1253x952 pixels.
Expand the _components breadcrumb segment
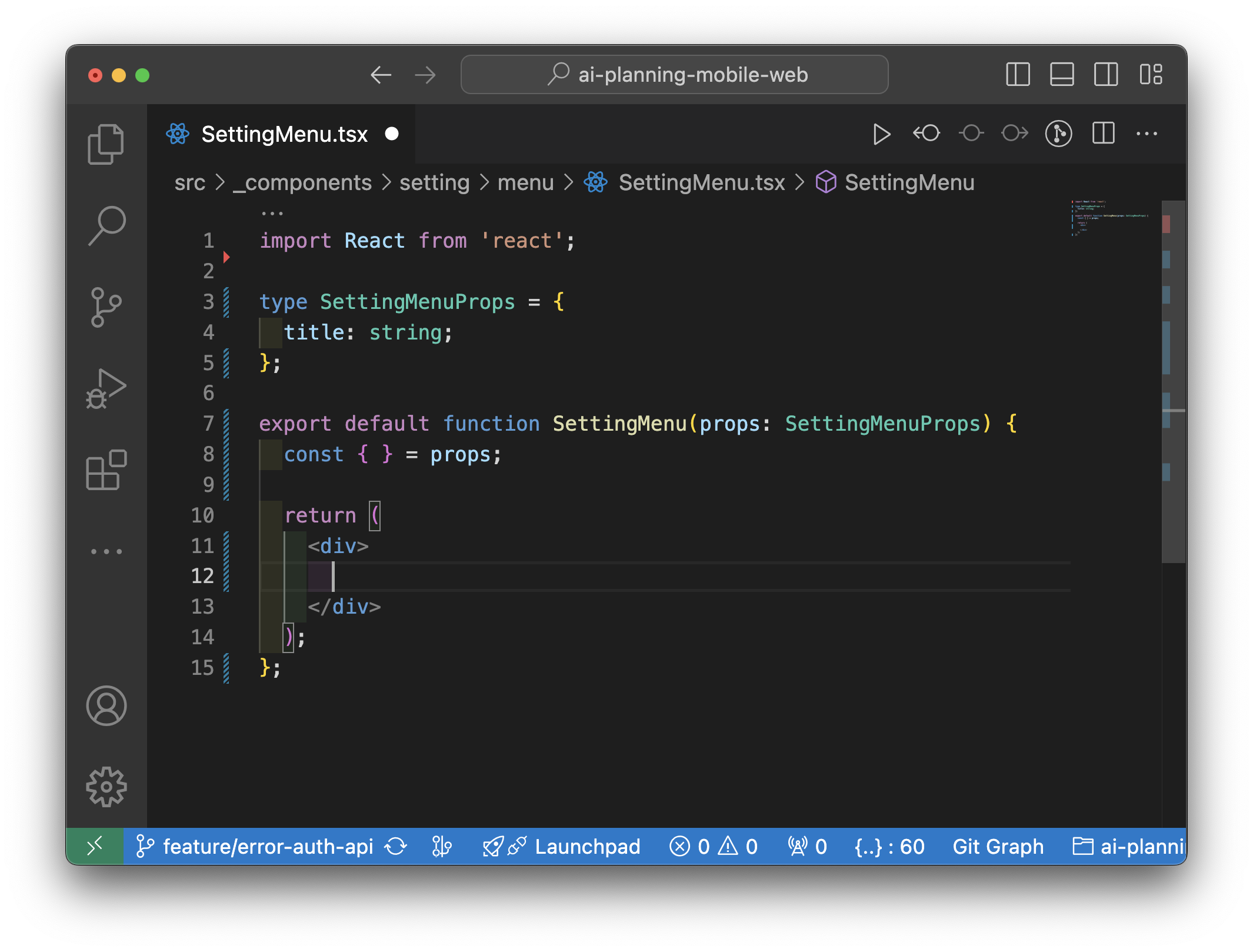(x=302, y=182)
